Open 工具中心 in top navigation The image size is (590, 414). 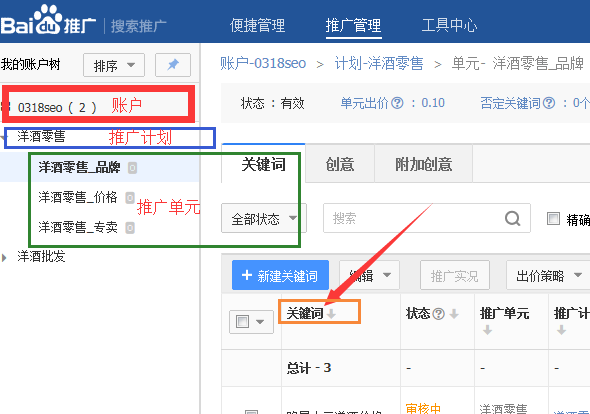449,25
